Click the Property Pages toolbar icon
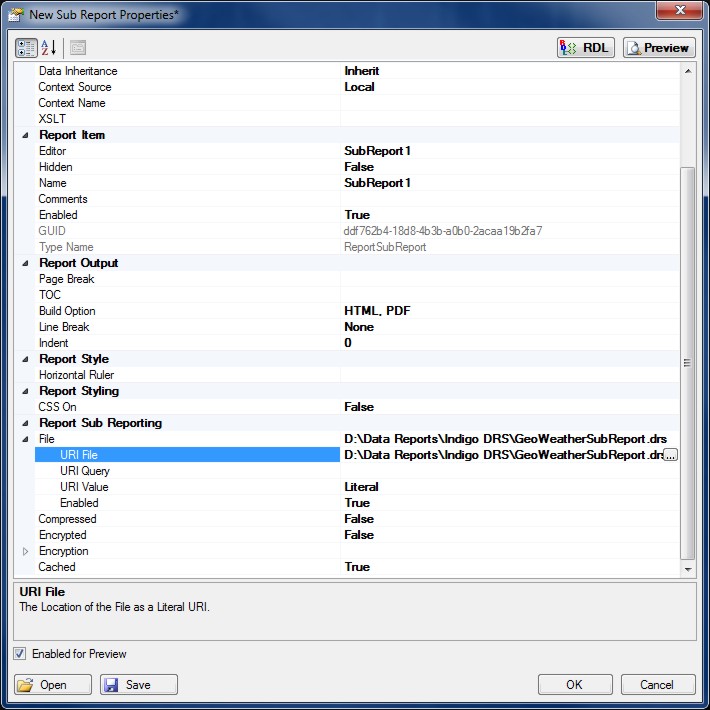Image resolution: width=710 pixels, height=710 pixels. [x=78, y=48]
